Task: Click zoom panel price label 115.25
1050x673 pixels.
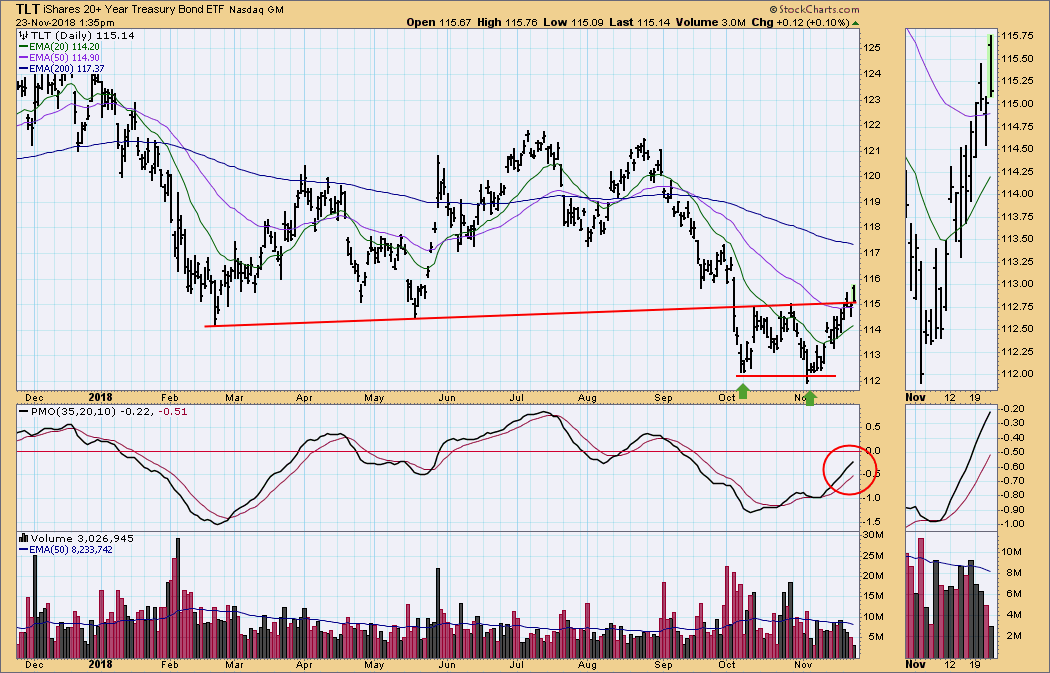Action: [1017, 81]
